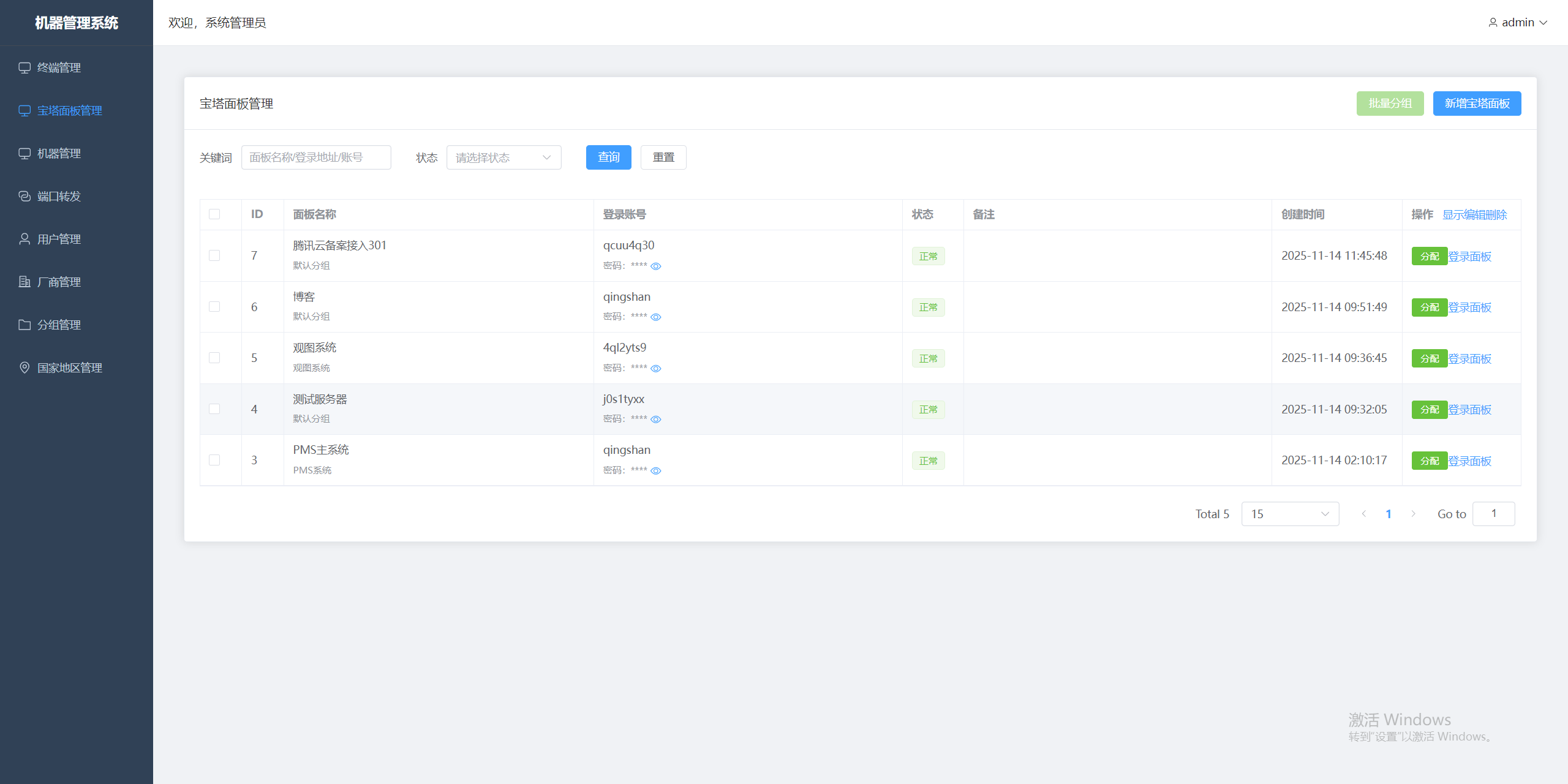This screenshot has height=784, width=1568.
Task: Select 宝塔面板管理 in the sidebar
Action: click(69, 111)
